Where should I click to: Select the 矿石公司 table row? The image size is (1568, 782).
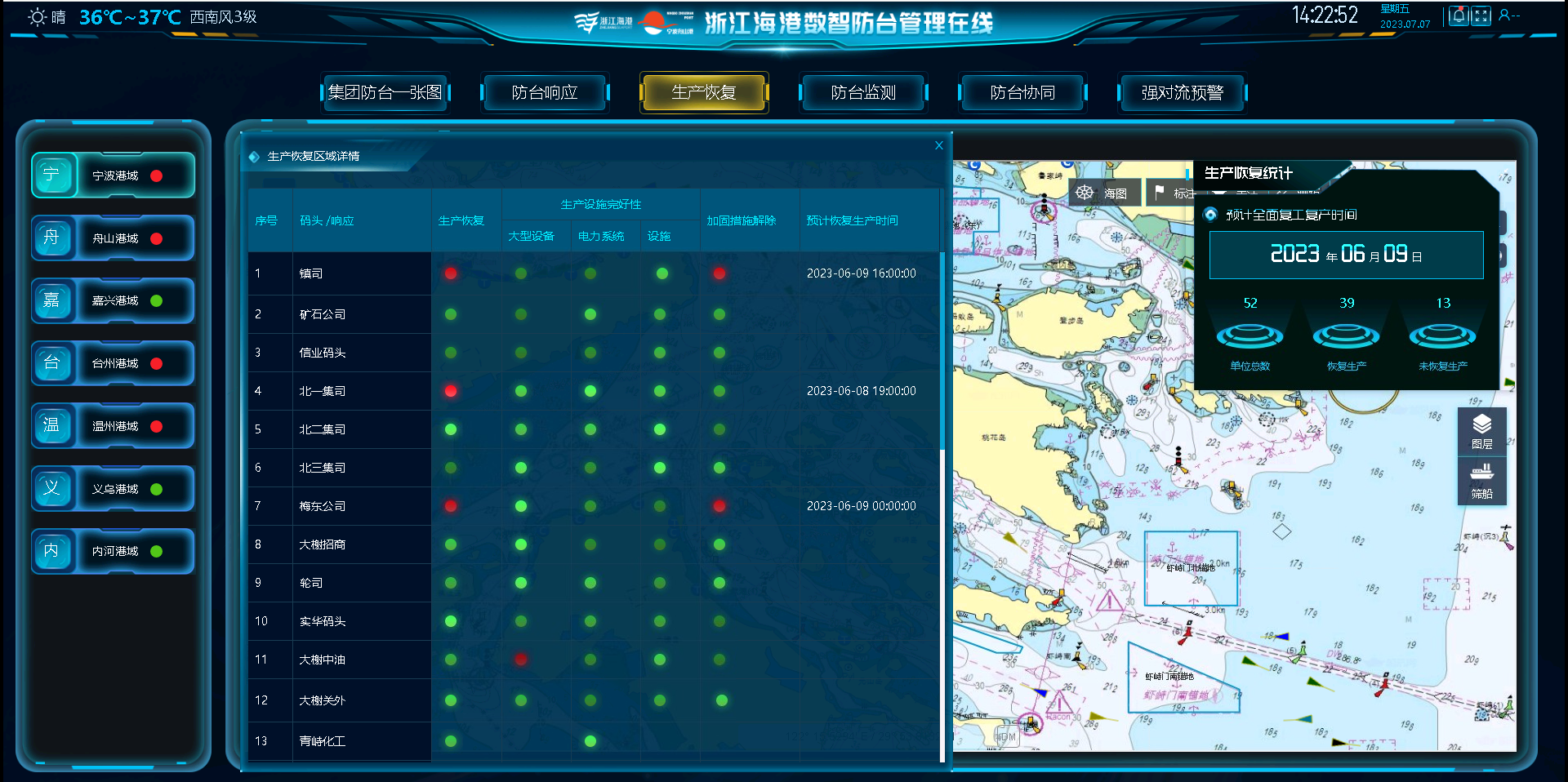click(x=594, y=314)
